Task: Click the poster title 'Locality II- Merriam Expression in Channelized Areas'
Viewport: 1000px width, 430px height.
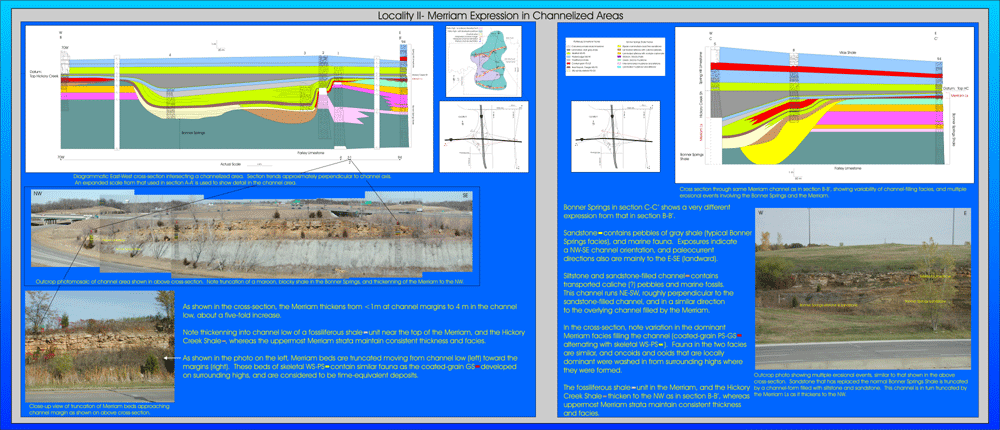Action: pyautogui.click(x=500, y=14)
